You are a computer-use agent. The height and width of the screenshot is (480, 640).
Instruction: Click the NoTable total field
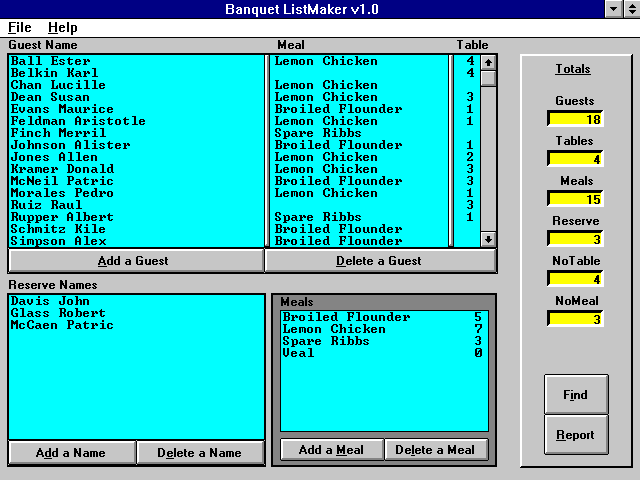pyautogui.click(x=574, y=279)
